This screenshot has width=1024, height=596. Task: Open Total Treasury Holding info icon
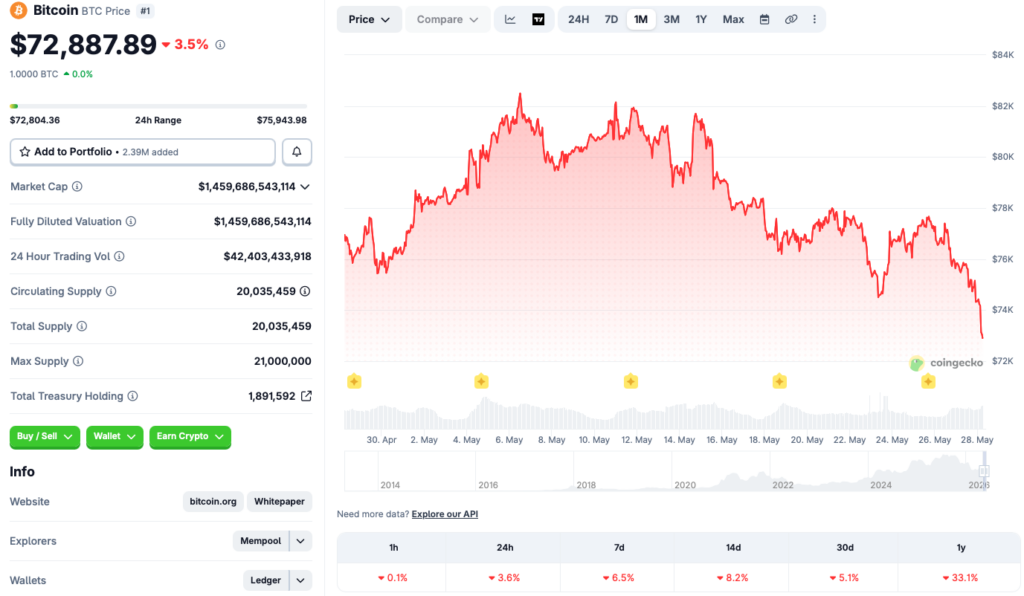(x=133, y=396)
